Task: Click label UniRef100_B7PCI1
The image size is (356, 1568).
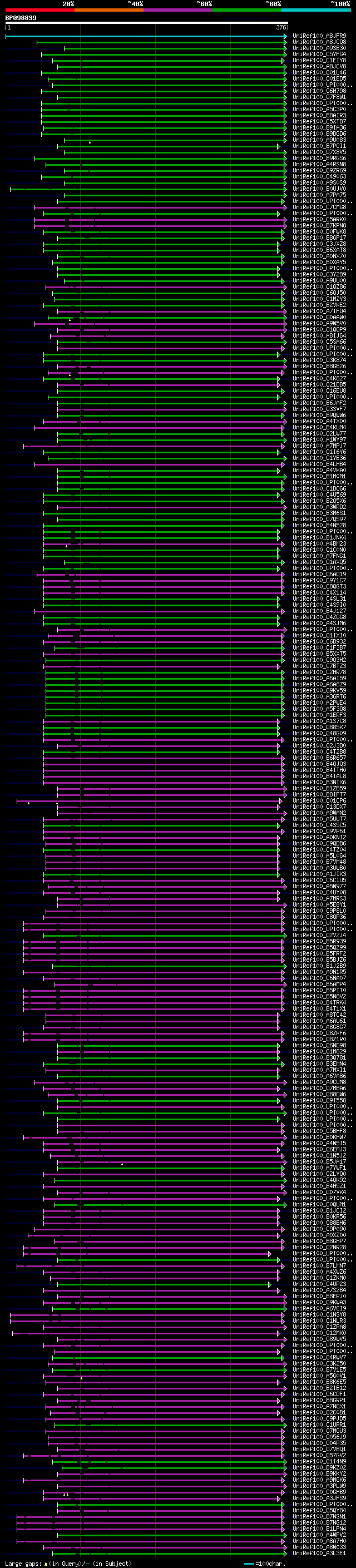Action: [319, 146]
